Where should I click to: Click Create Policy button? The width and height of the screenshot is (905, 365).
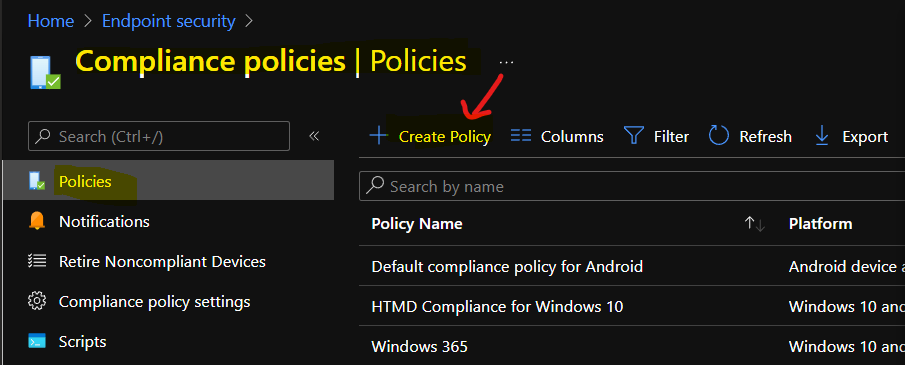click(431, 137)
